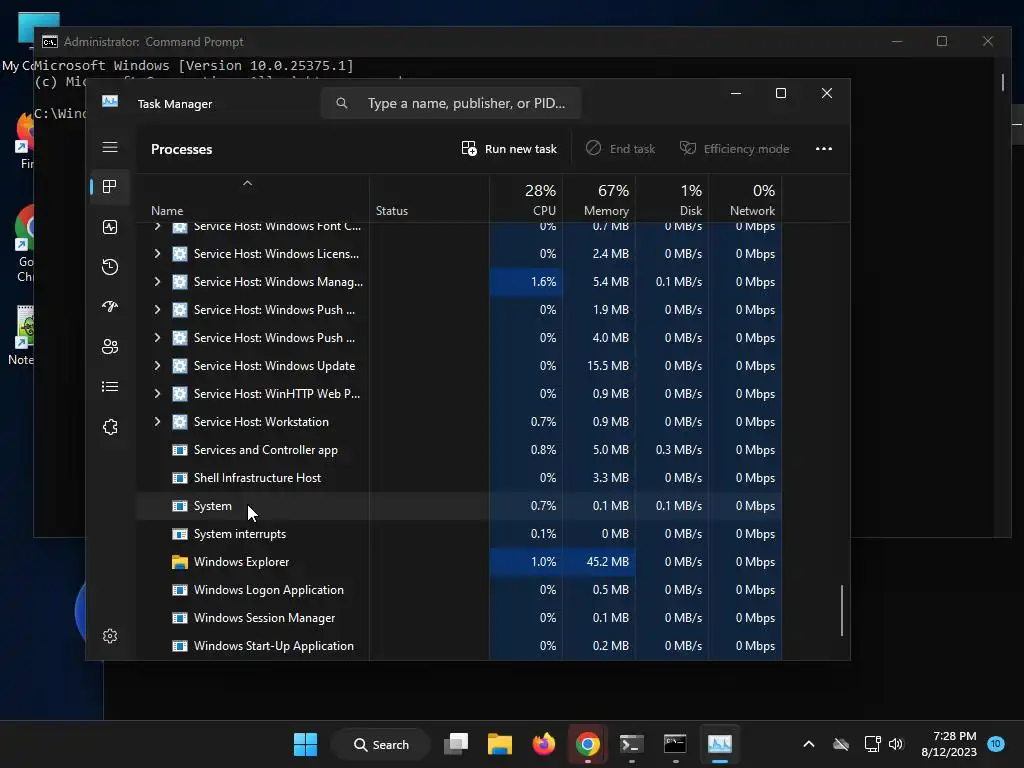
Task: Select the Windows Logon Application process
Action: coord(459,590)
